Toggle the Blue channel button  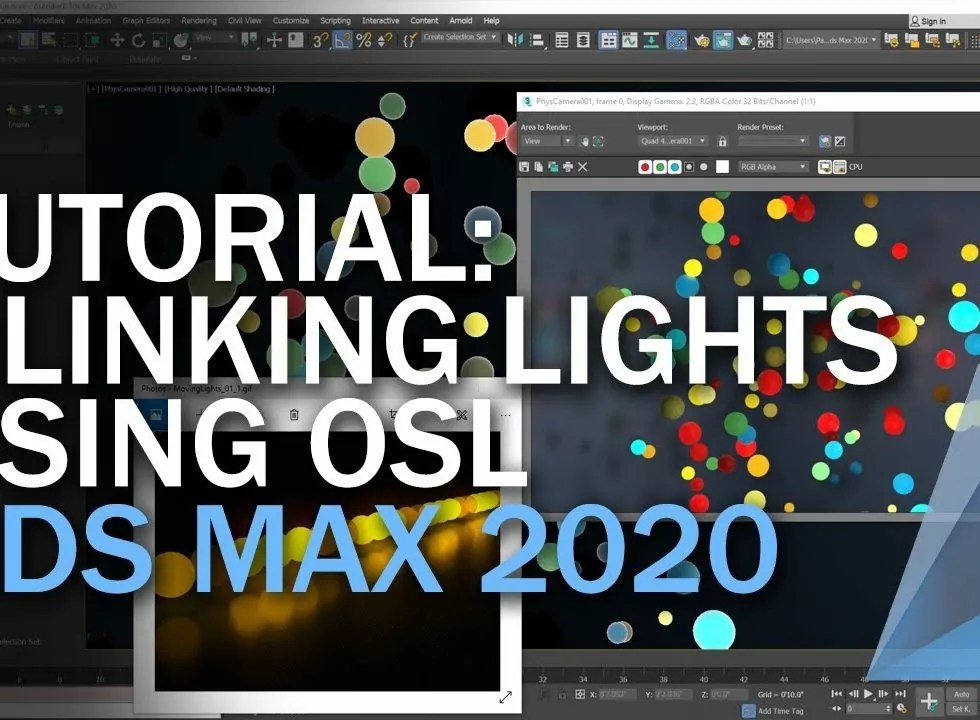click(x=674, y=167)
